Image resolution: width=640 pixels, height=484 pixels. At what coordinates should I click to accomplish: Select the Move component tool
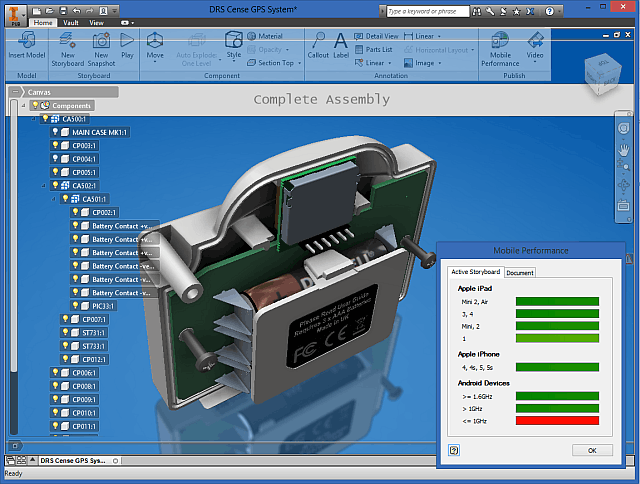tap(155, 46)
